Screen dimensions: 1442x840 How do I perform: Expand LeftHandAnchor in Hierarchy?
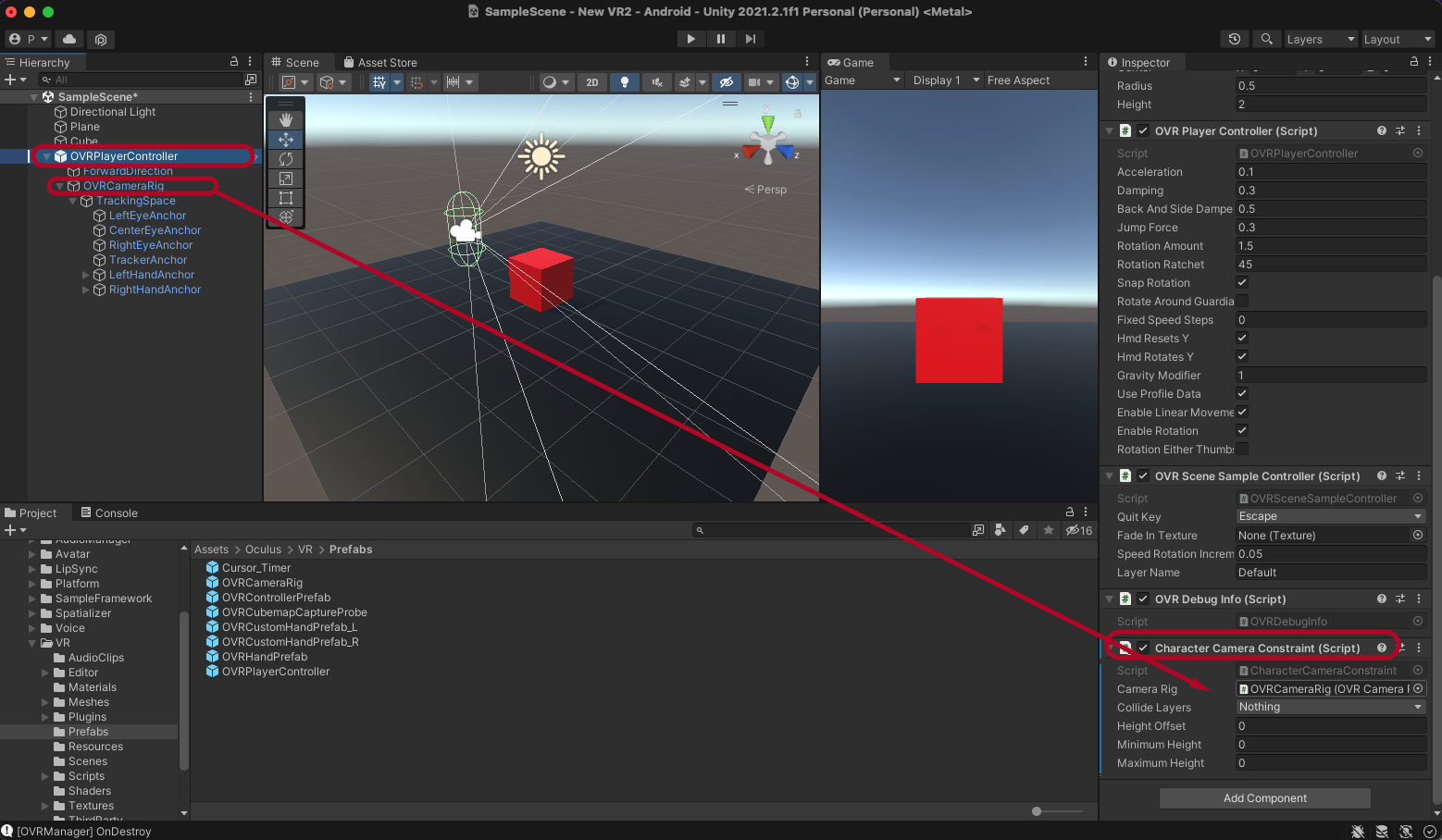86,275
